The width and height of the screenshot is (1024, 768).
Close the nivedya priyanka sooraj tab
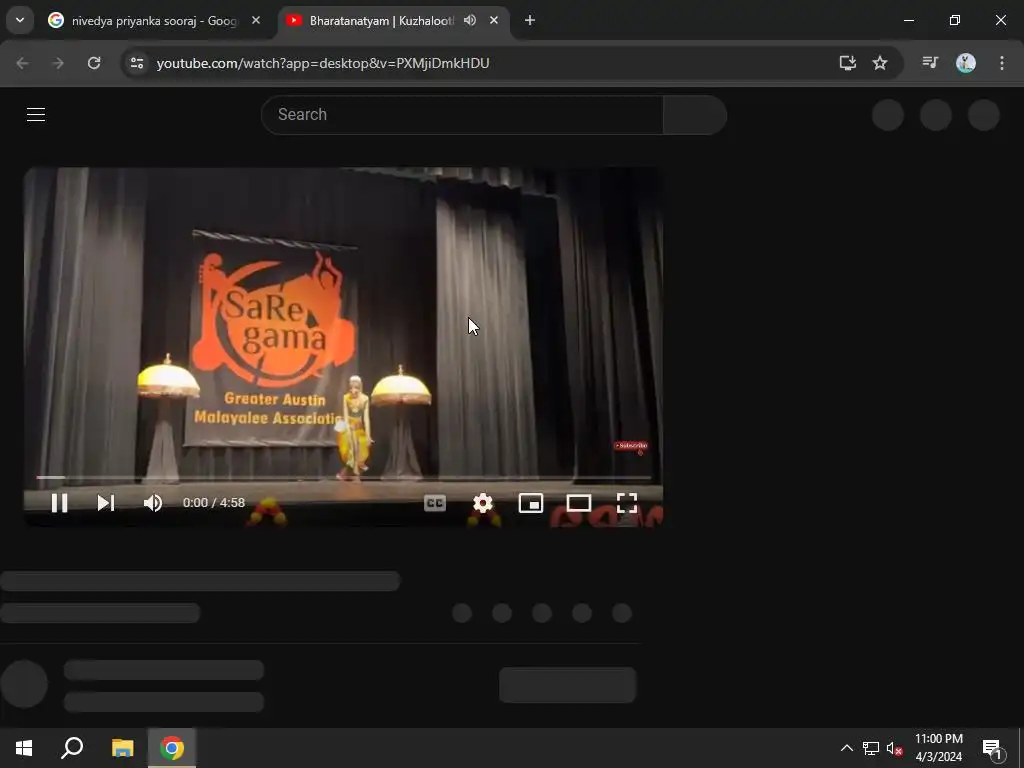pyautogui.click(x=256, y=20)
